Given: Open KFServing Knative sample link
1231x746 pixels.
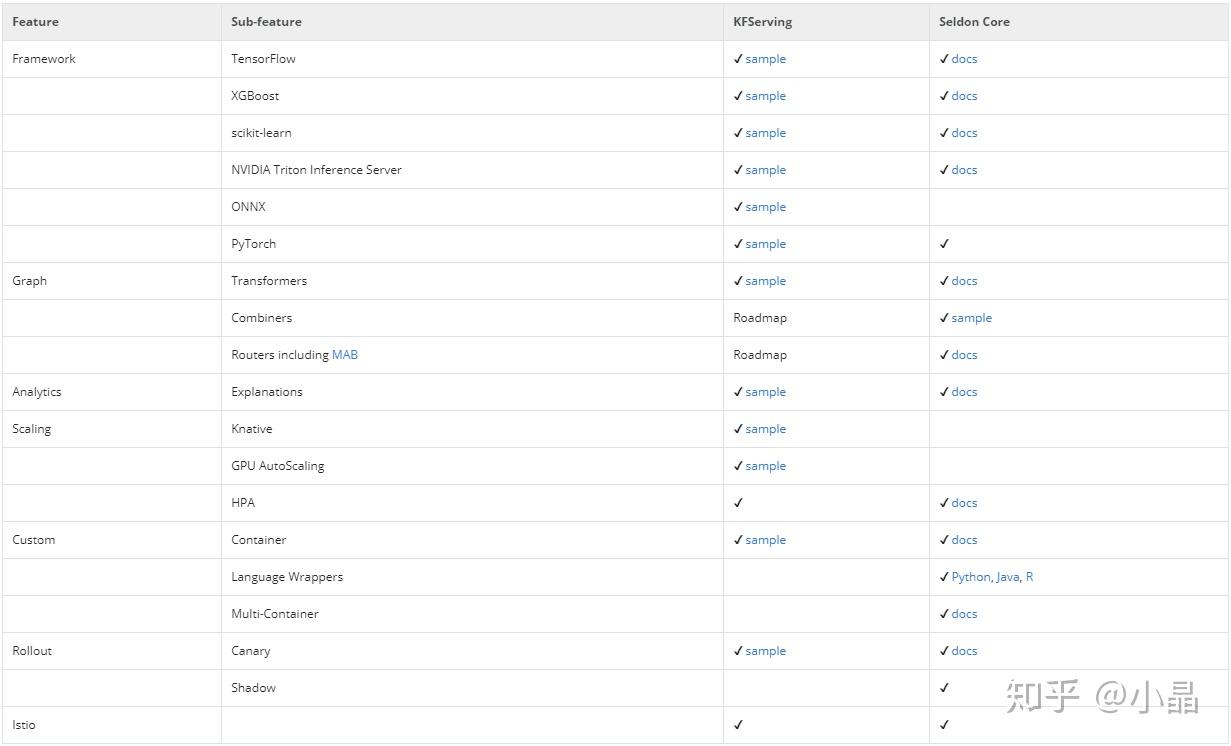Looking at the screenshot, I should pyautogui.click(x=765, y=429).
